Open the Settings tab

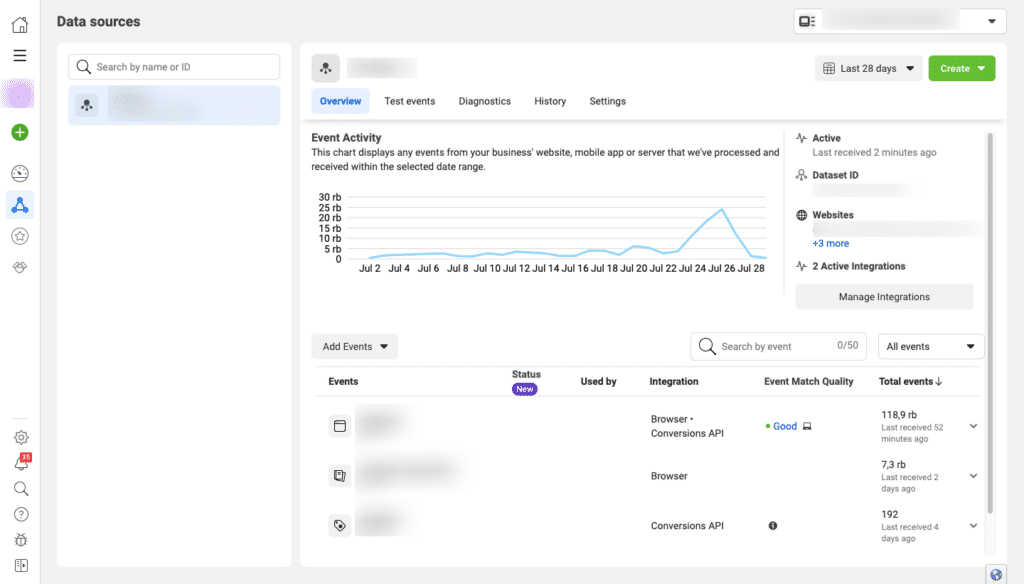tap(607, 101)
